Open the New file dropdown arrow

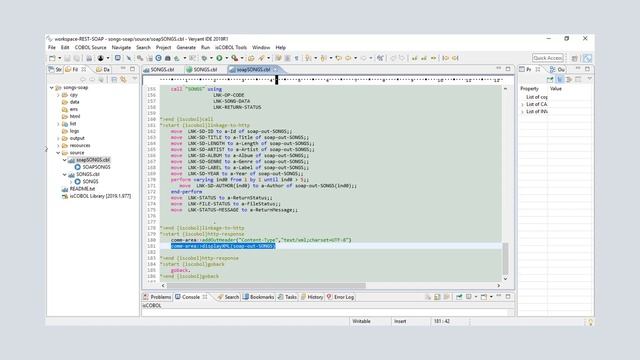pos(60,58)
